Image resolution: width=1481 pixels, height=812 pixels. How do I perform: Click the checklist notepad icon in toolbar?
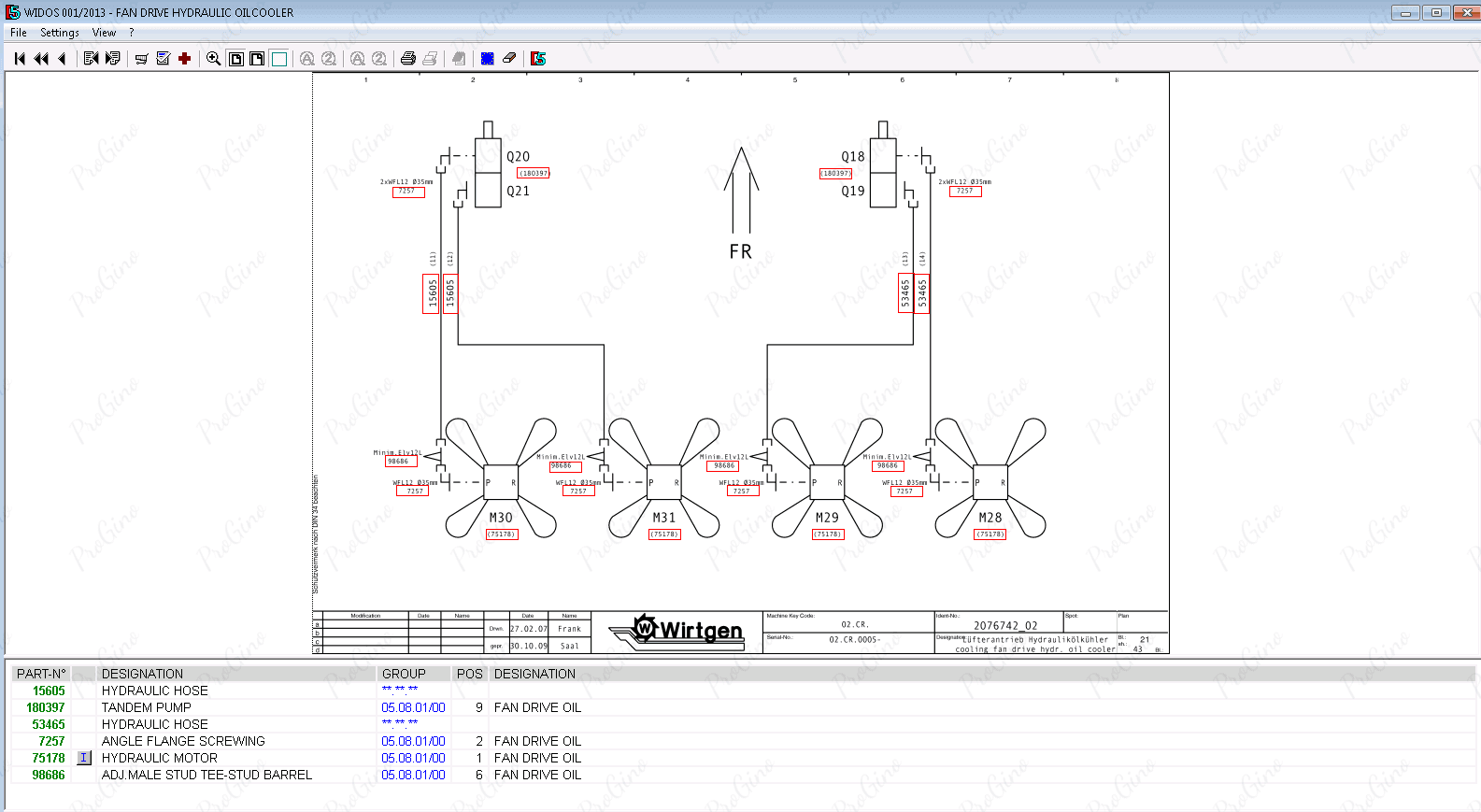coord(164,59)
